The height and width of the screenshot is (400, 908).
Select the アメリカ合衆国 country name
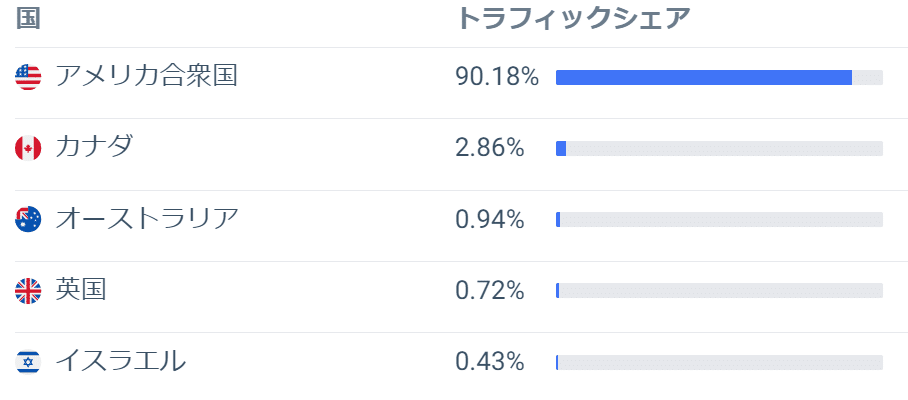(146, 76)
